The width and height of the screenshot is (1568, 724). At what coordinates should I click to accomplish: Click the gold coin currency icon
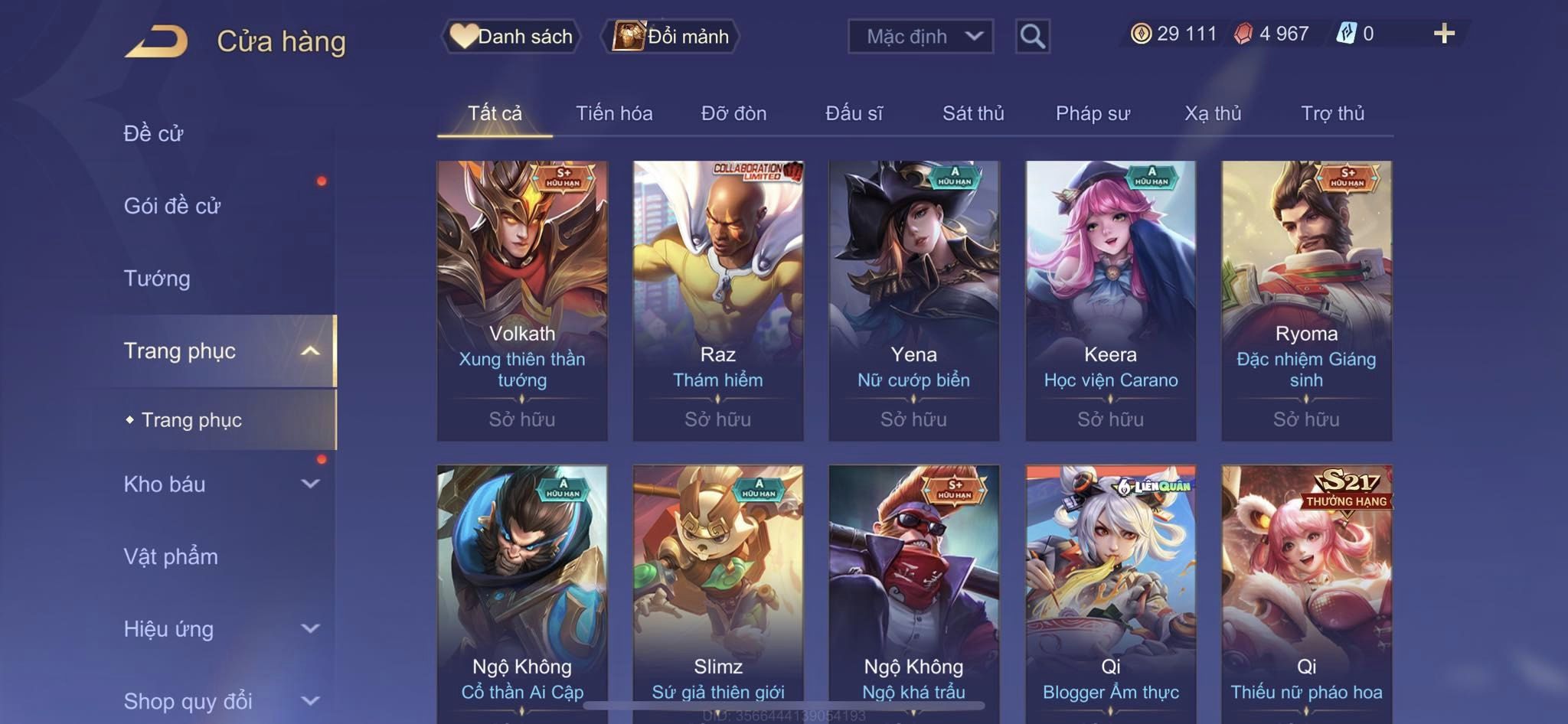pos(1141,34)
